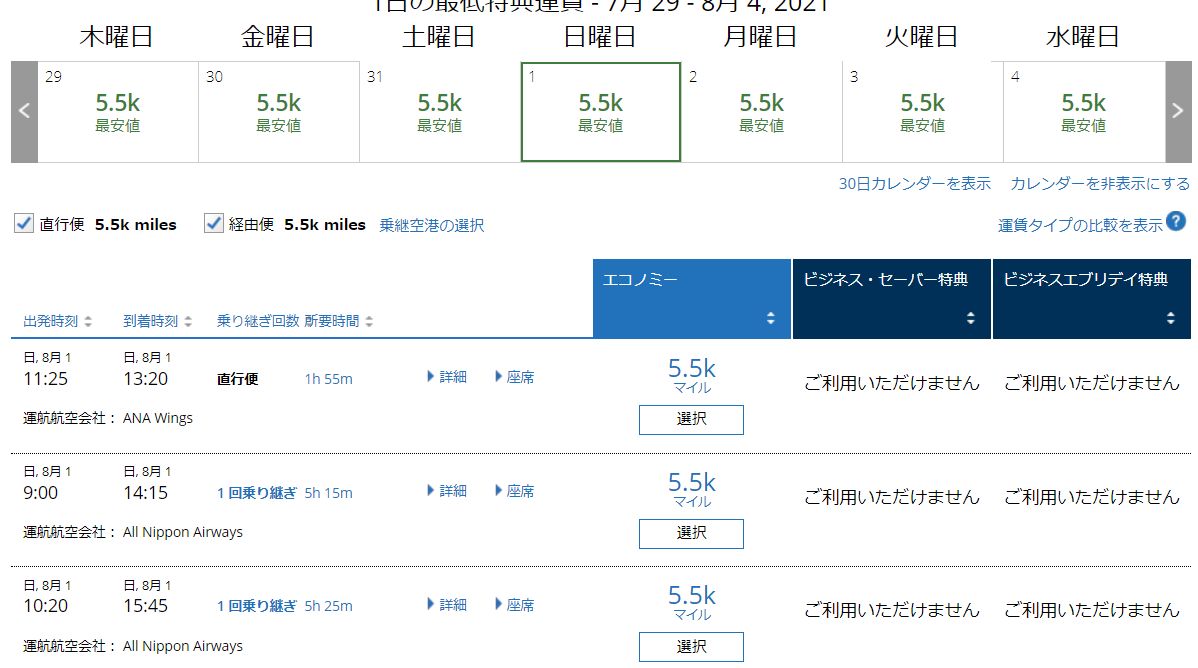Screen dimensions: 1198x668
Task: Go to previous week with left arrow
Action: 24,112
